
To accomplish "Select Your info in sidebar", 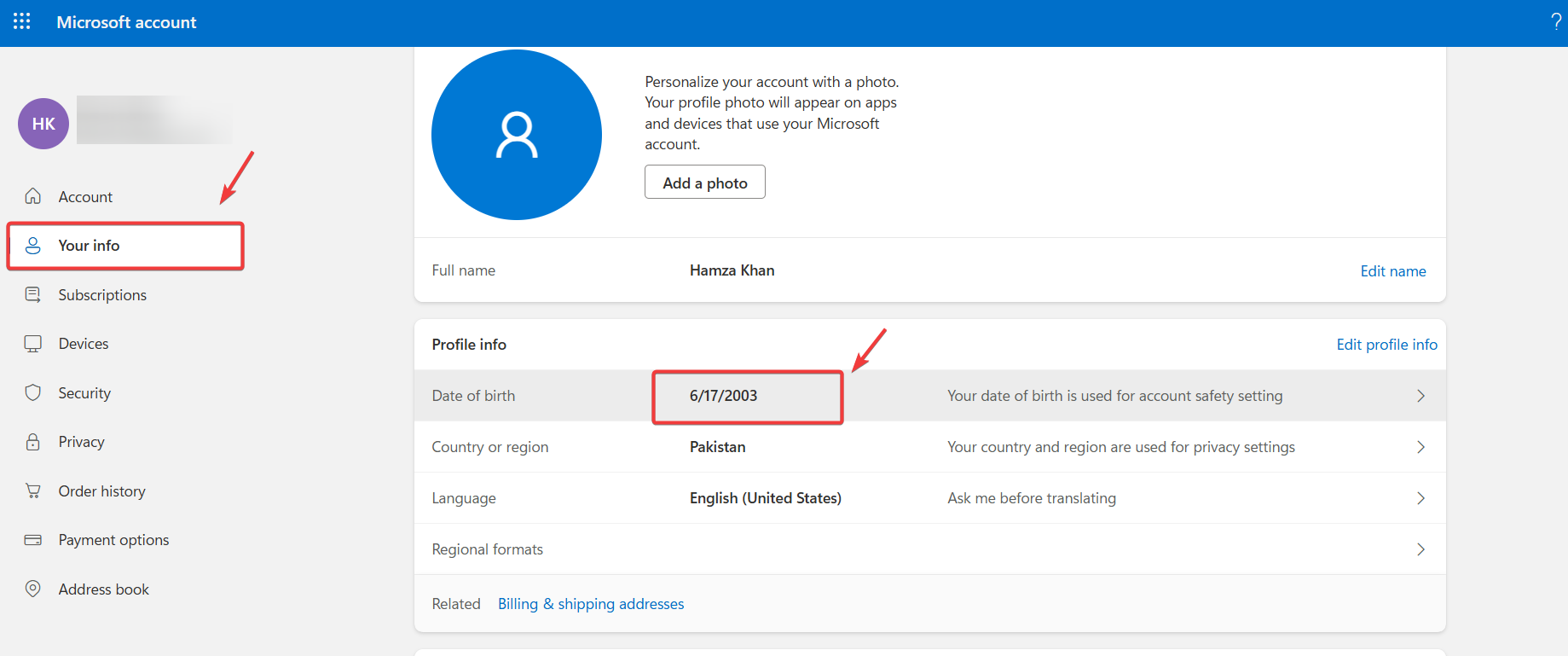I will (x=125, y=246).
